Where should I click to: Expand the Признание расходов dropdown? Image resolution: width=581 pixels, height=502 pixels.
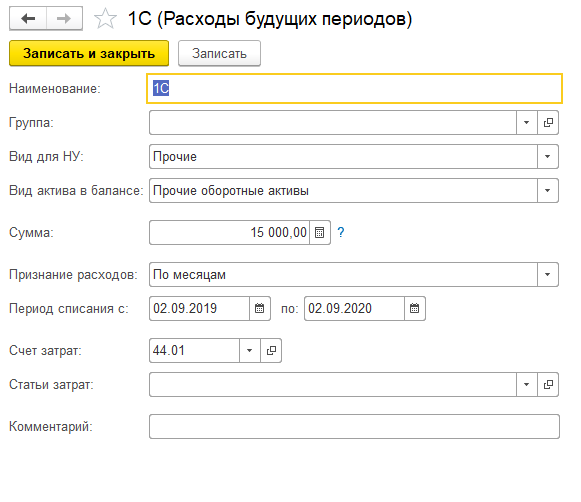point(548,275)
